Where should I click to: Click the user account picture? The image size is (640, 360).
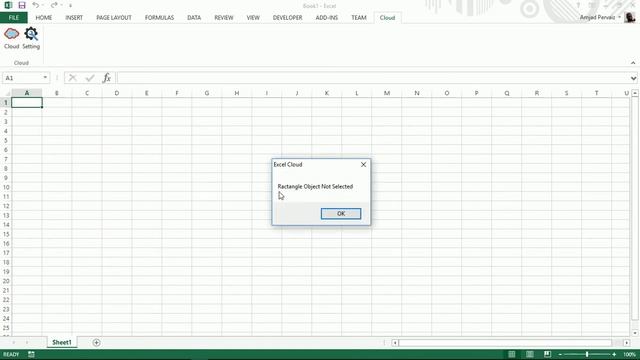[630, 18]
